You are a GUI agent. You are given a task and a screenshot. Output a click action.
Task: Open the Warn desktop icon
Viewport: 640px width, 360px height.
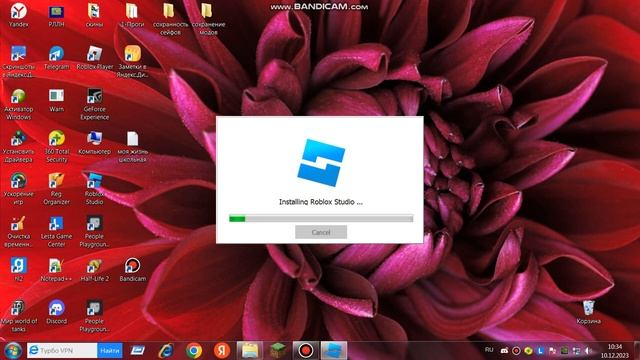pyautogui.click(x=56, y=100)
